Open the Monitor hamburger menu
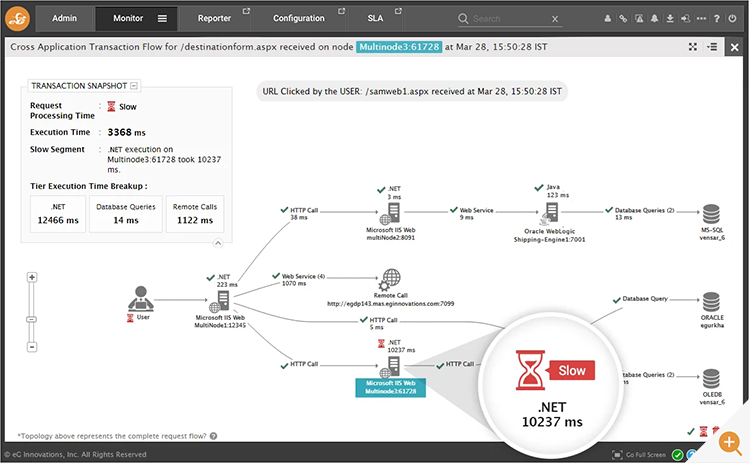750x463 pixels. [x=163, y=19]
